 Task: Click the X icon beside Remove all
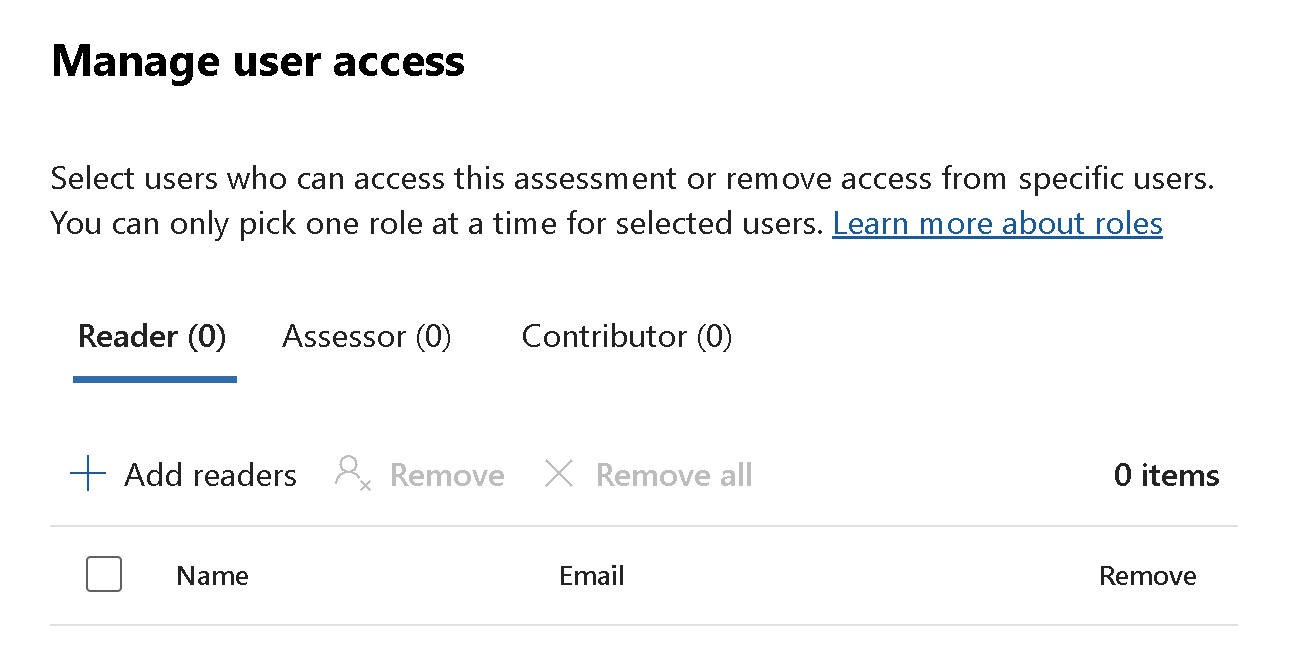coord(558,474)
